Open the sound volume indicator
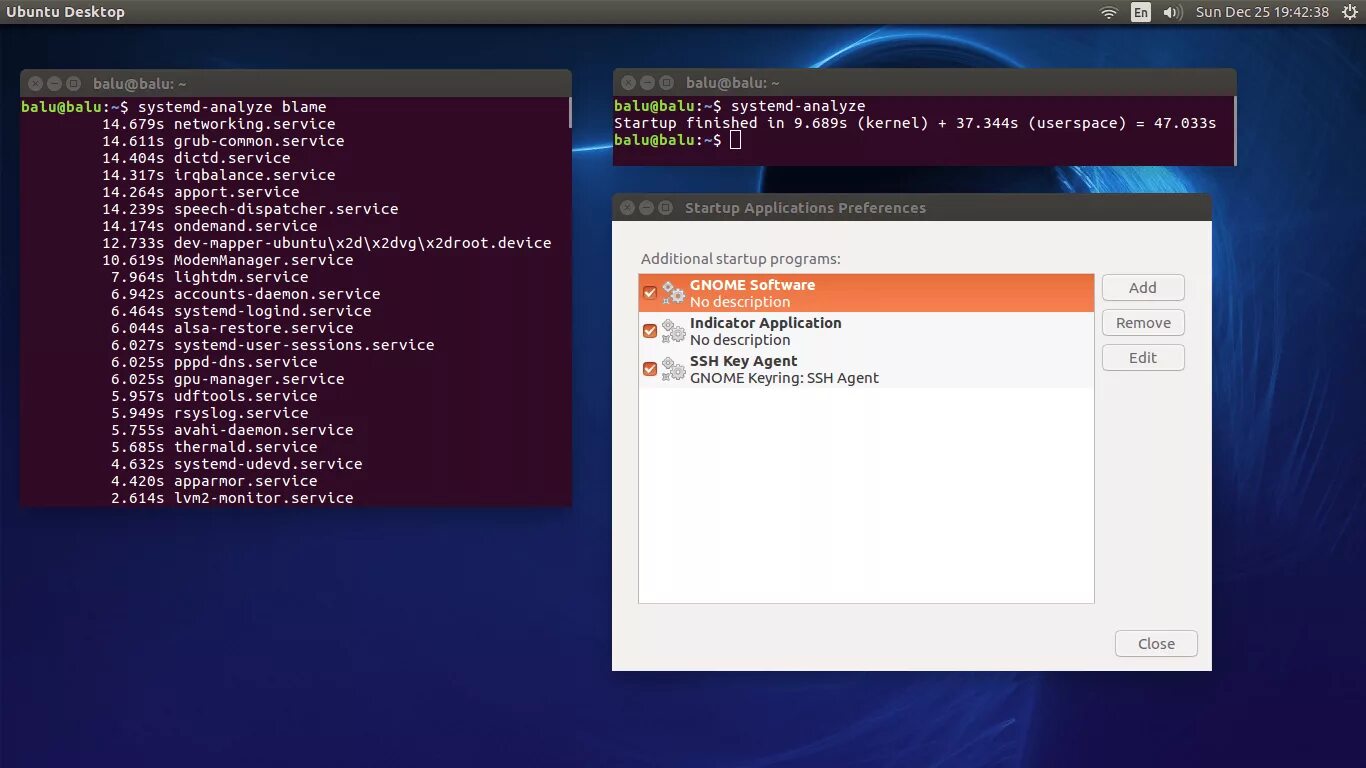Image resolution: width=1366 pixels, height=768 pixels. pyautogui.click(x=1174, y=12)
